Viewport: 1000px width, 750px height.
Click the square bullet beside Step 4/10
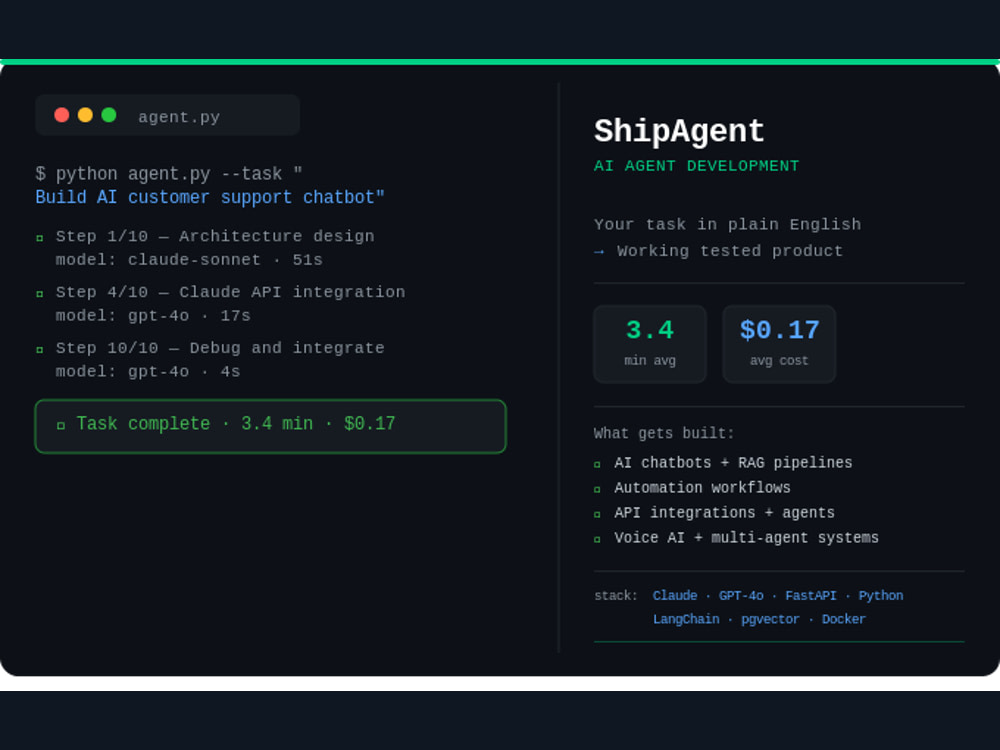[40, 294]
